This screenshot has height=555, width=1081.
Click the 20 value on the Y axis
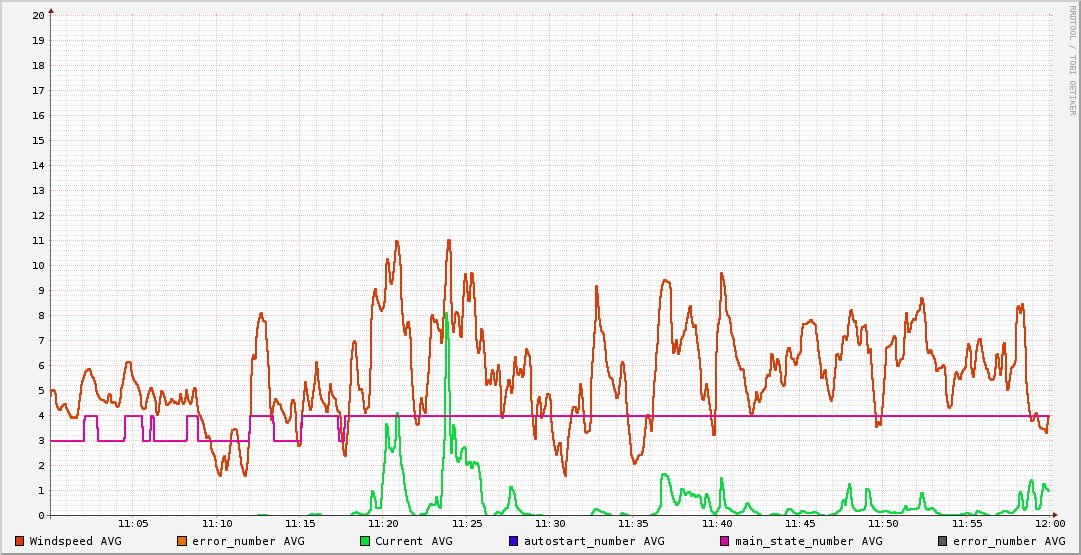38,15
